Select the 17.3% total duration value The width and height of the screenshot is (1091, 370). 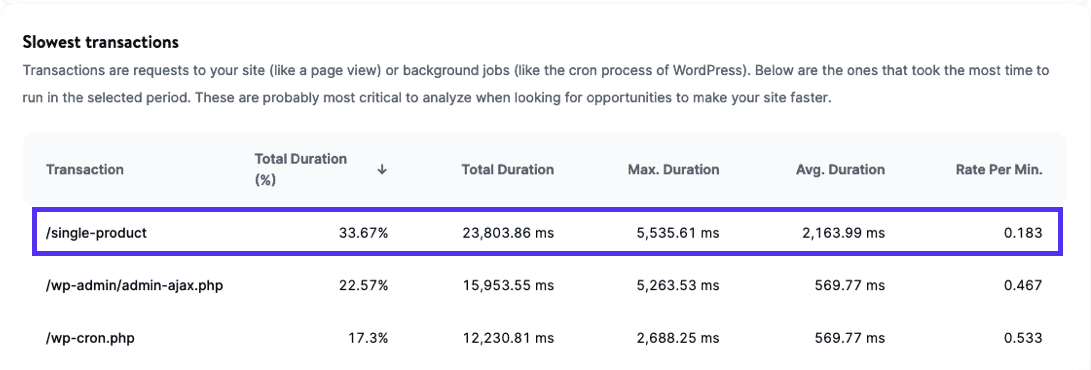(368, 339)
